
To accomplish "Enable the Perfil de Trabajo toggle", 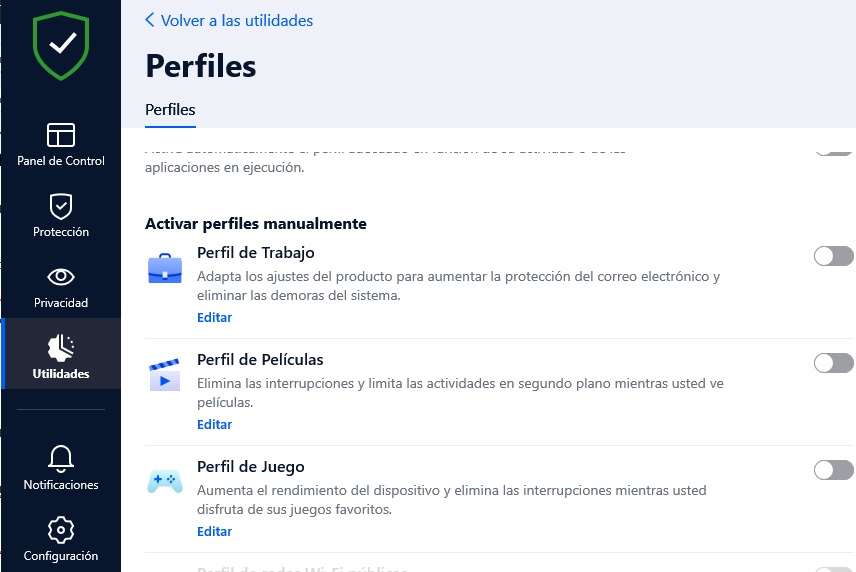I will point(833,255).
